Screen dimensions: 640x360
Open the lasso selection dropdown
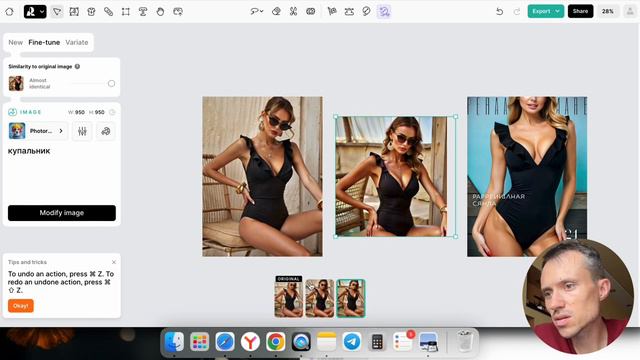click(x=257, y=11)
